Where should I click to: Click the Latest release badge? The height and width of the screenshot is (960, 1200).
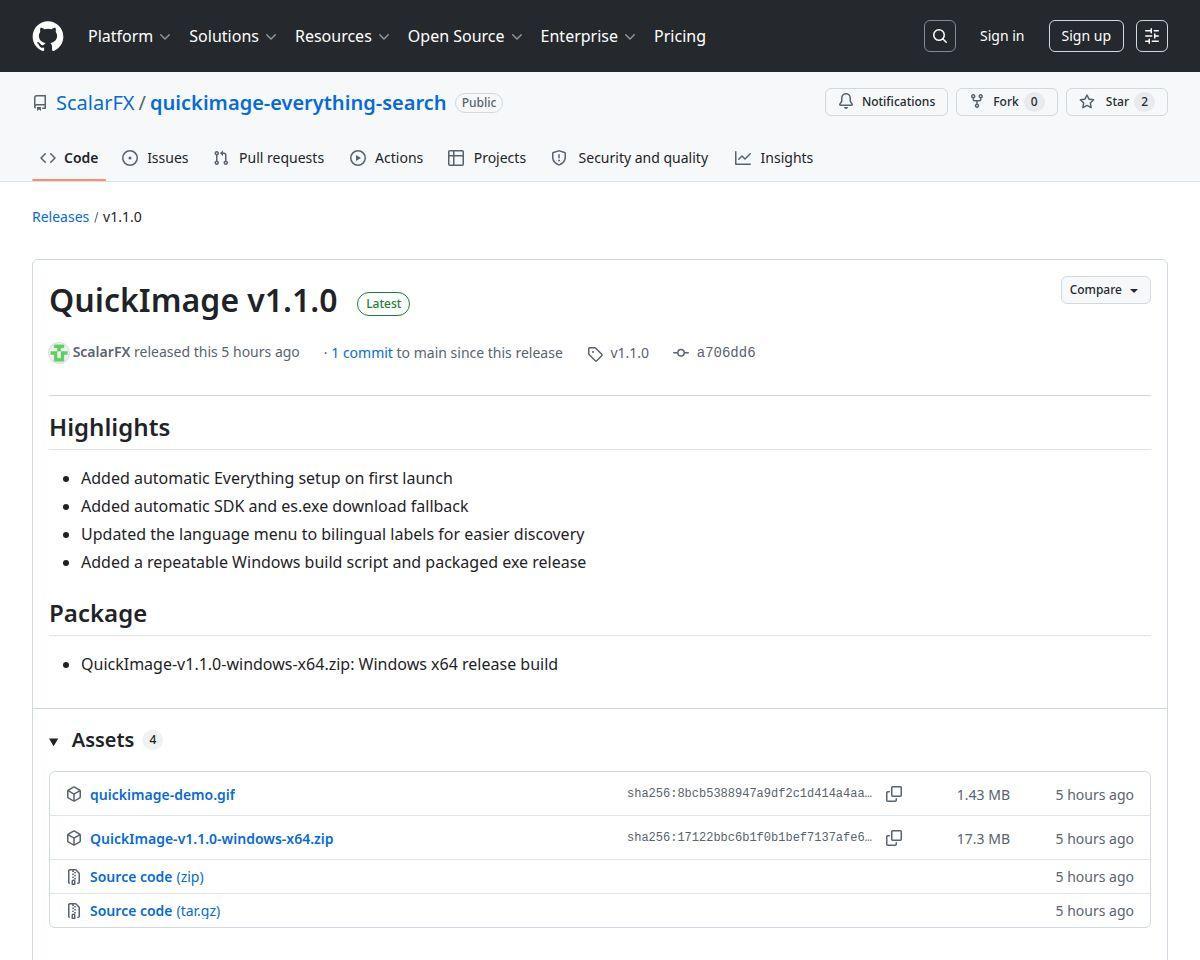pos(383,304)
